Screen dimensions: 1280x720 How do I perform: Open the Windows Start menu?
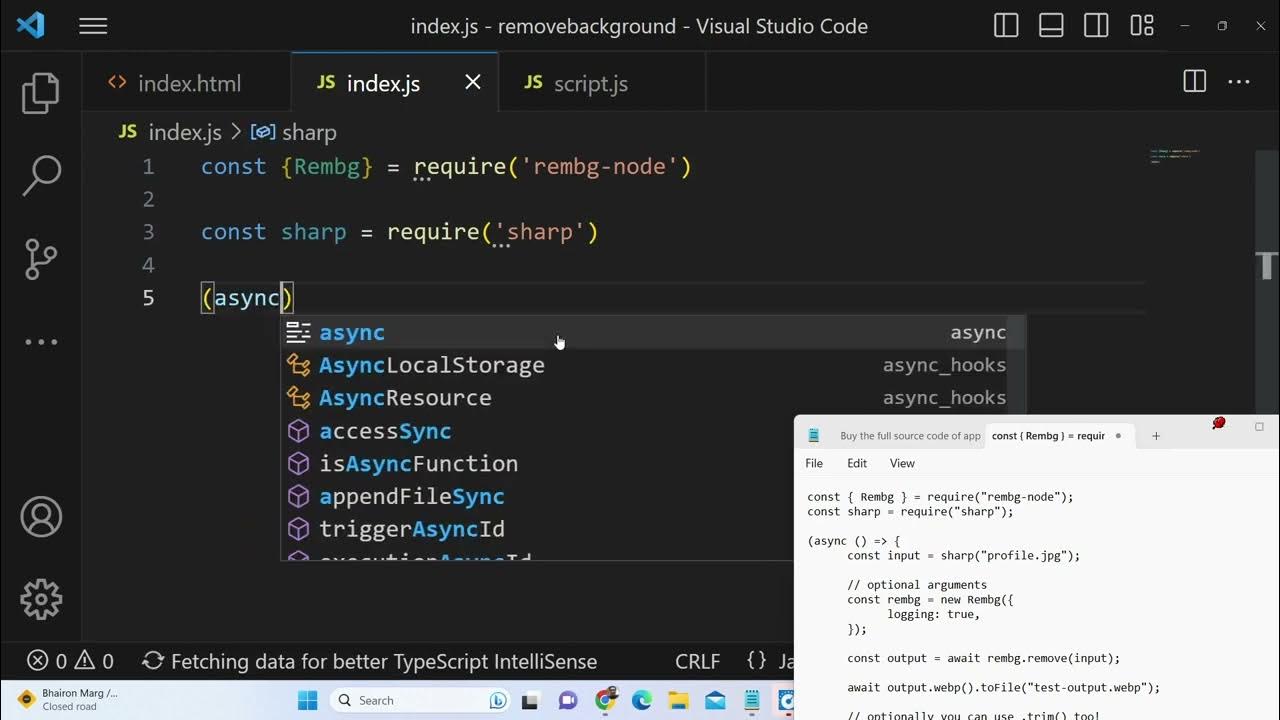(x=307, y=700)
